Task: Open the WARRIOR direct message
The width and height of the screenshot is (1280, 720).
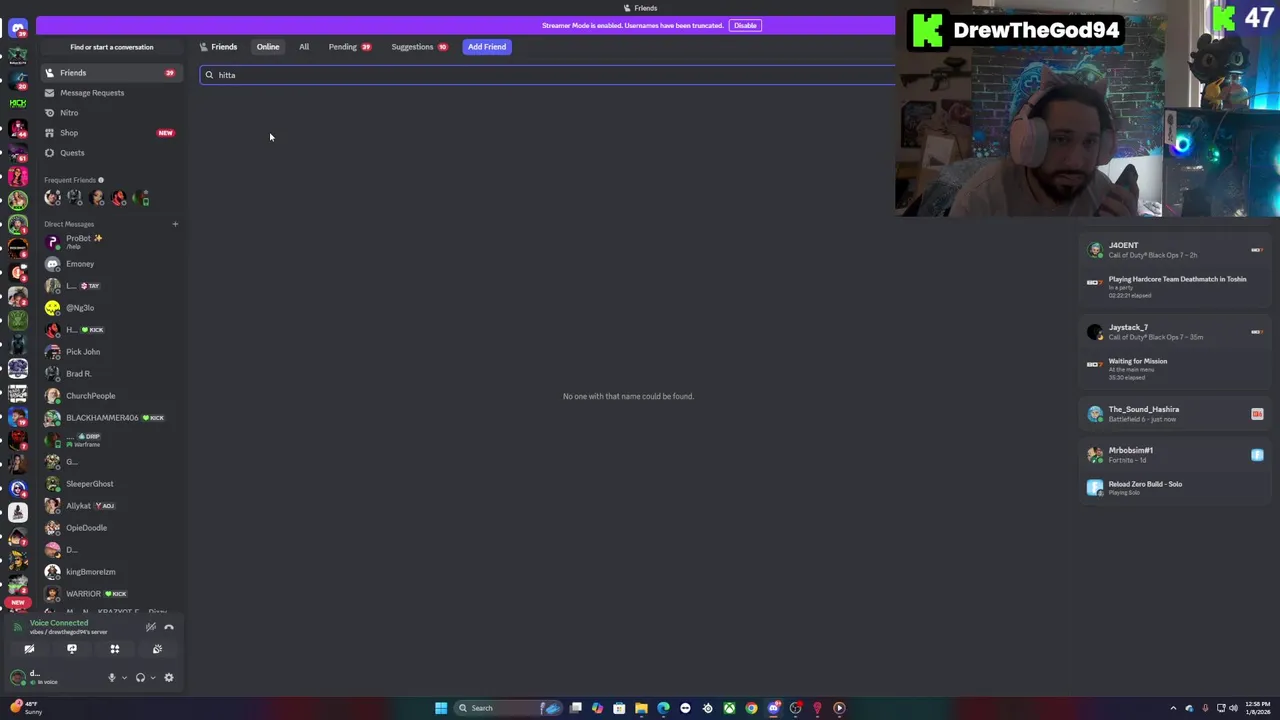Action: [111, 594]
